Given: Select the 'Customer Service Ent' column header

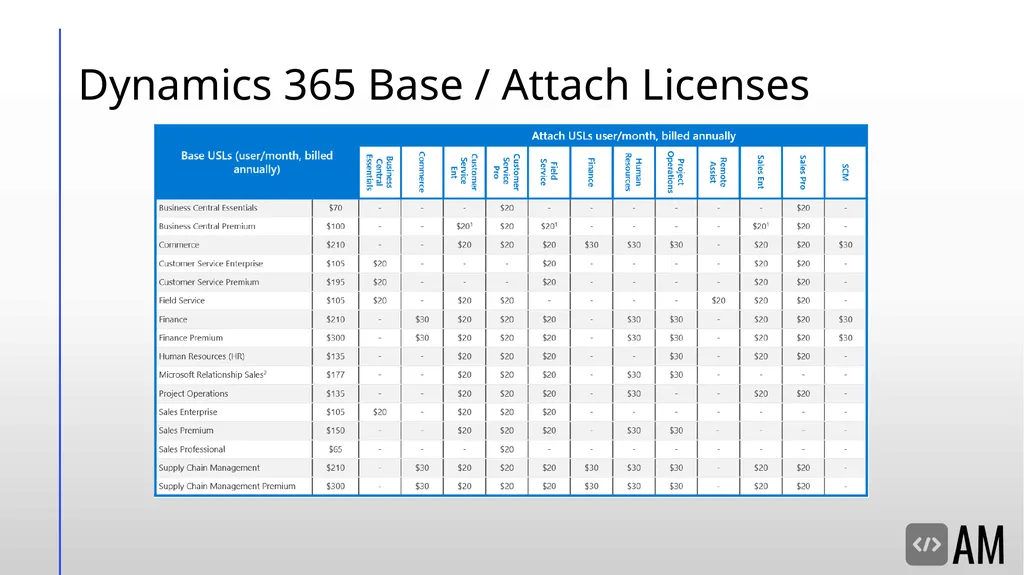Looking at the screenshot, I should coord(464,172).
